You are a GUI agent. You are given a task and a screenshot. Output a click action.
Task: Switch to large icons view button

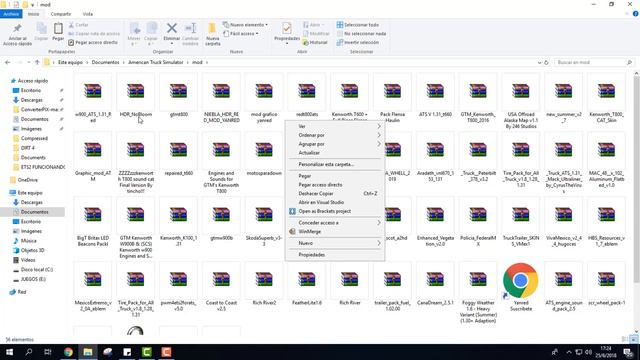[633, 339]
